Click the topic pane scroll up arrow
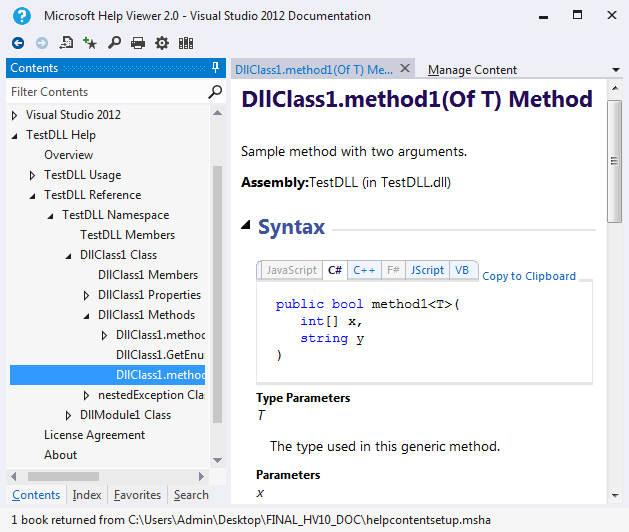 click(x=615, y=87)
